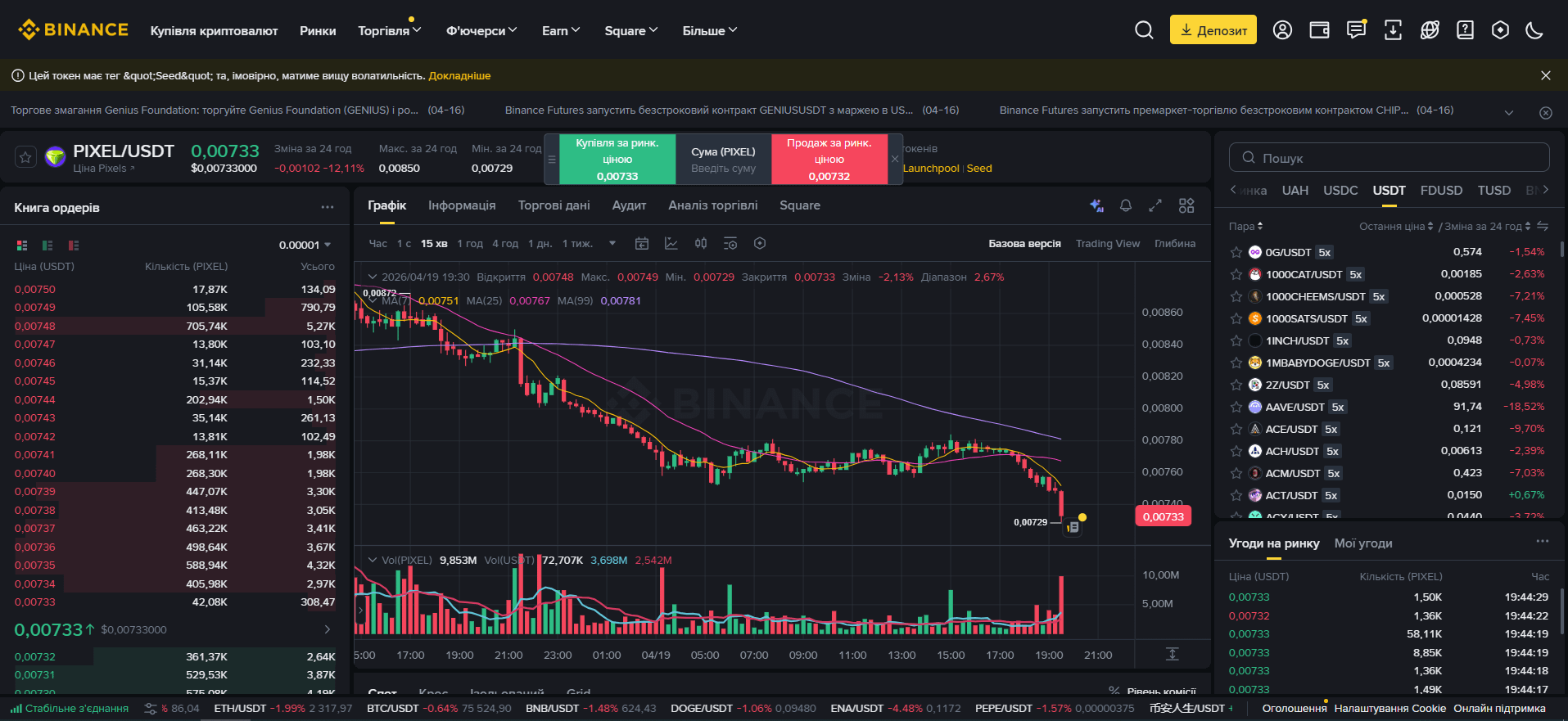Open the Торгові дані tab
Image resolution: width=1568 pixels, height=721 pixels.
554,205
